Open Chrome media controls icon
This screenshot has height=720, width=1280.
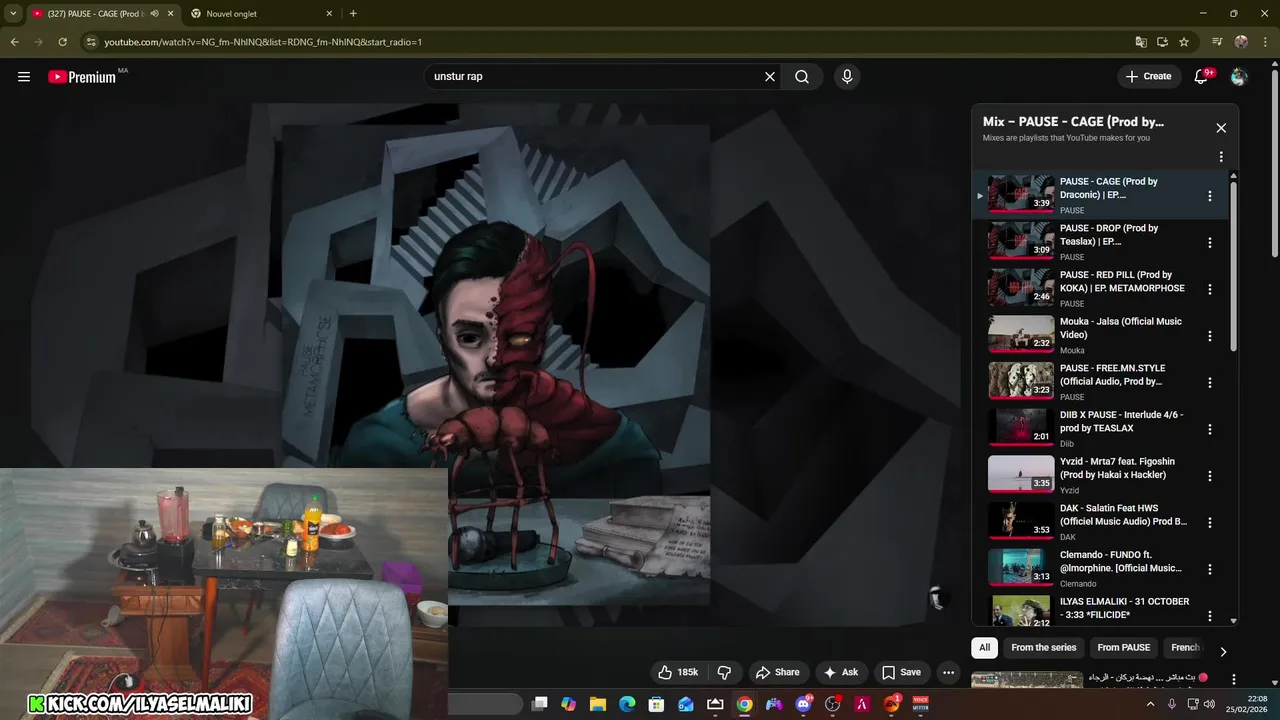click(x=1217, y=42)
